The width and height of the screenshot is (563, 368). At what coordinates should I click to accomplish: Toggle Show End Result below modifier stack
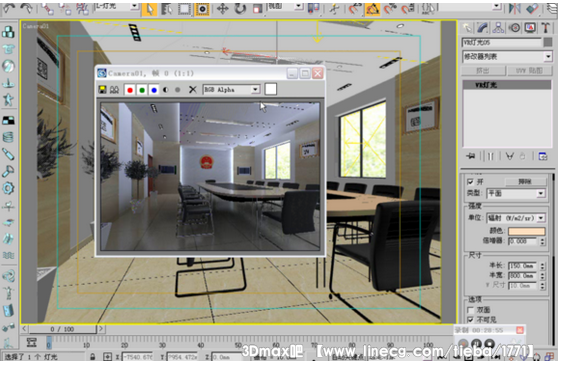490,156
